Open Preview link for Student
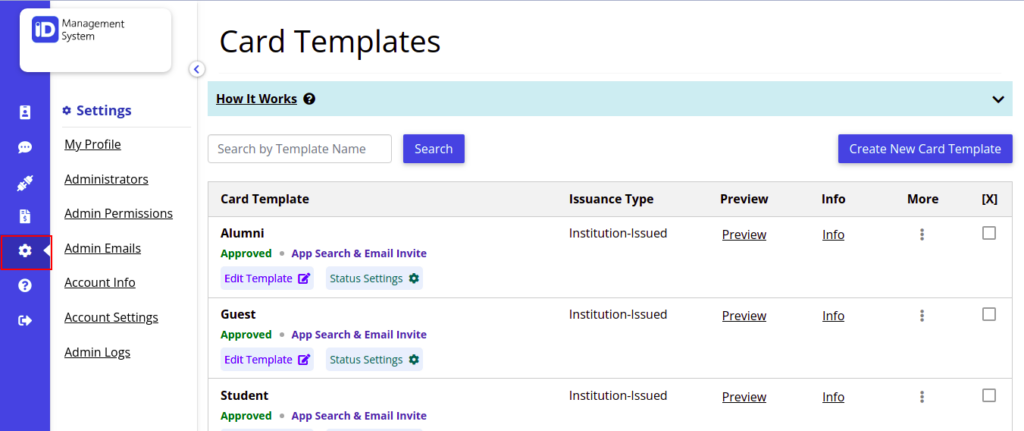1024x431 pixels. pyautogui.click(x=744, y=396)
